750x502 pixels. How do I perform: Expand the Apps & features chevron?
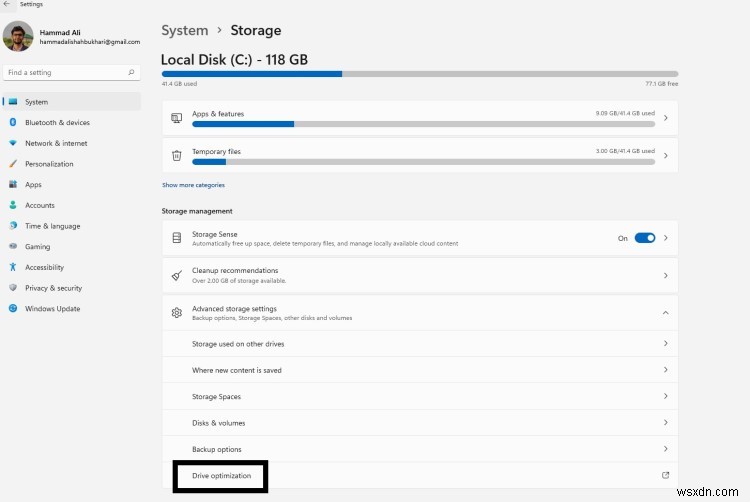665,118
